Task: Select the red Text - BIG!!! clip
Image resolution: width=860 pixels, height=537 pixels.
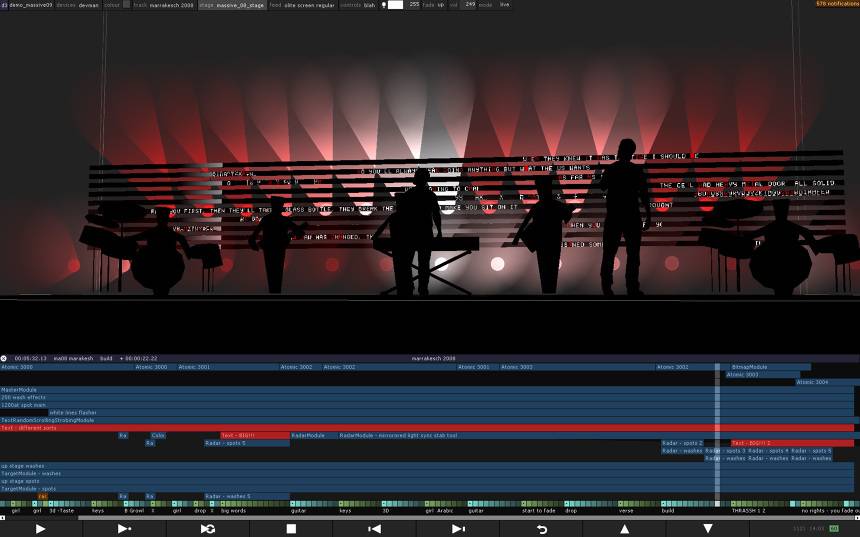Action: coord(255,436)
